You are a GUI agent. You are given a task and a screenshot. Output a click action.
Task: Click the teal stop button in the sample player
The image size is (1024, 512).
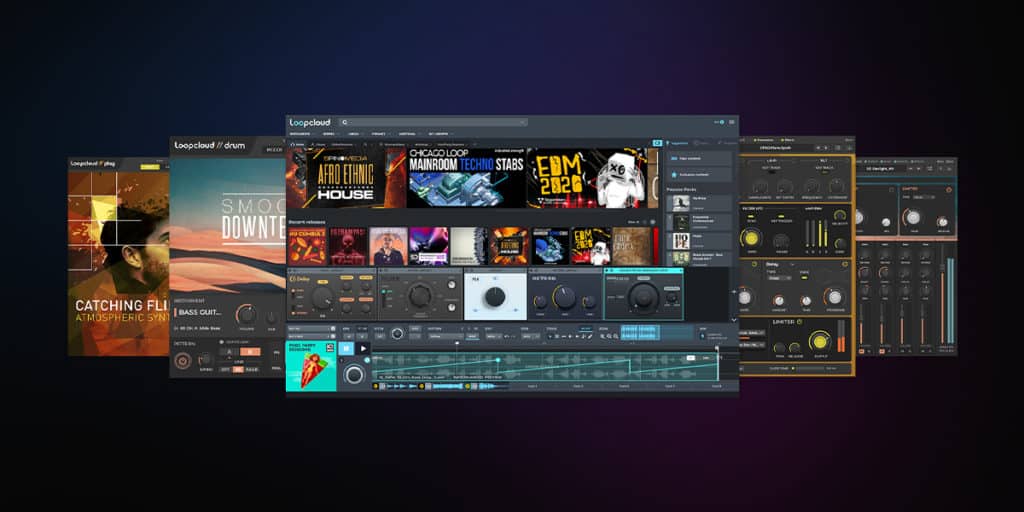(345, 349)
